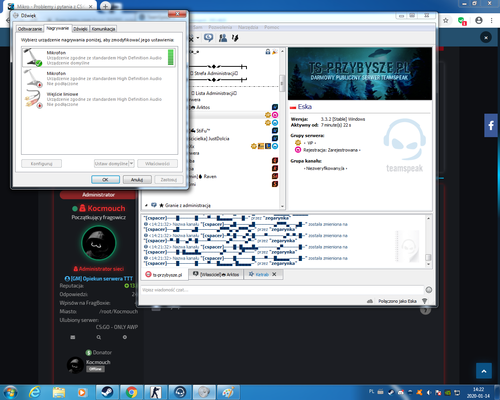Screen dimensions: 500x400
Task: Click the ts-przybysze.pl server banner
Action: (x=360, y=73)
